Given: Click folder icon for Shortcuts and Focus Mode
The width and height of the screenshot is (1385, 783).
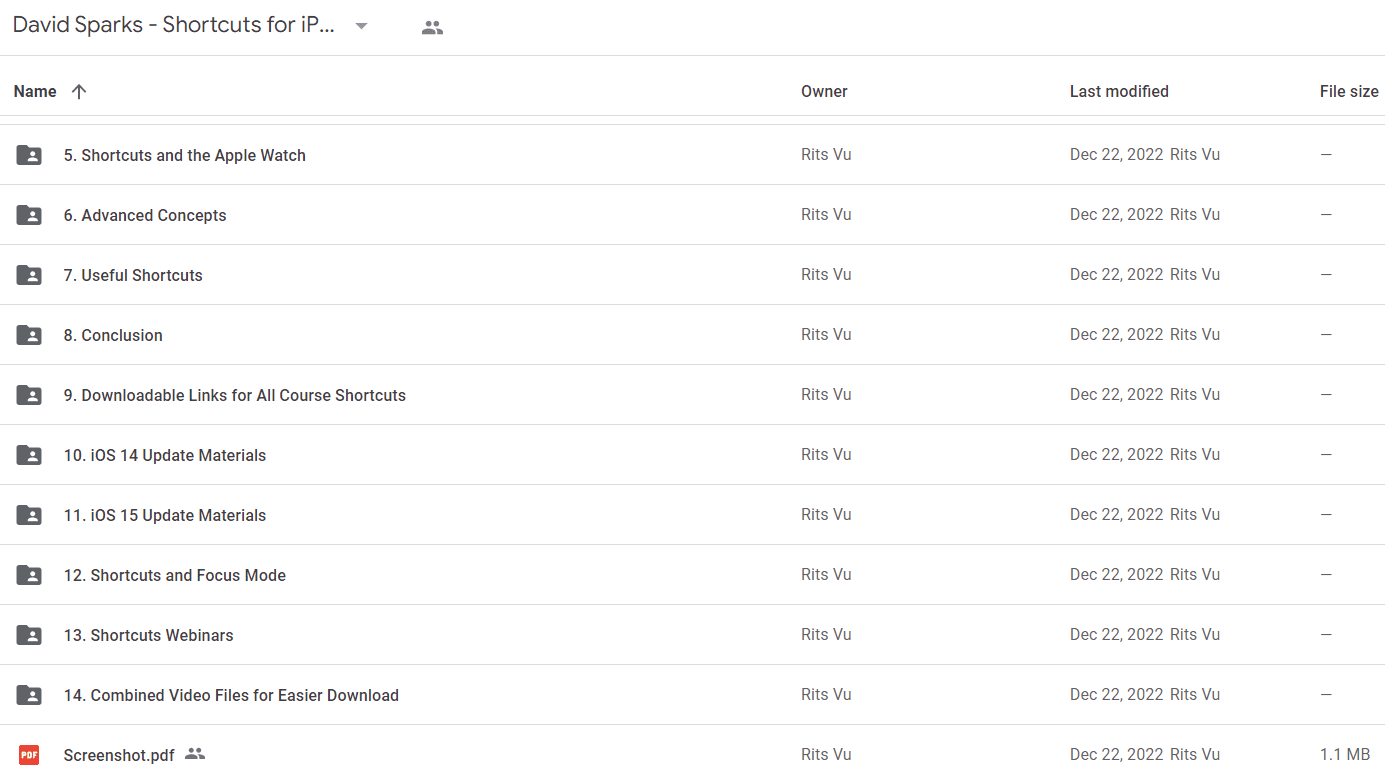Looking at the screenshot, I should (x=29, y=575).
